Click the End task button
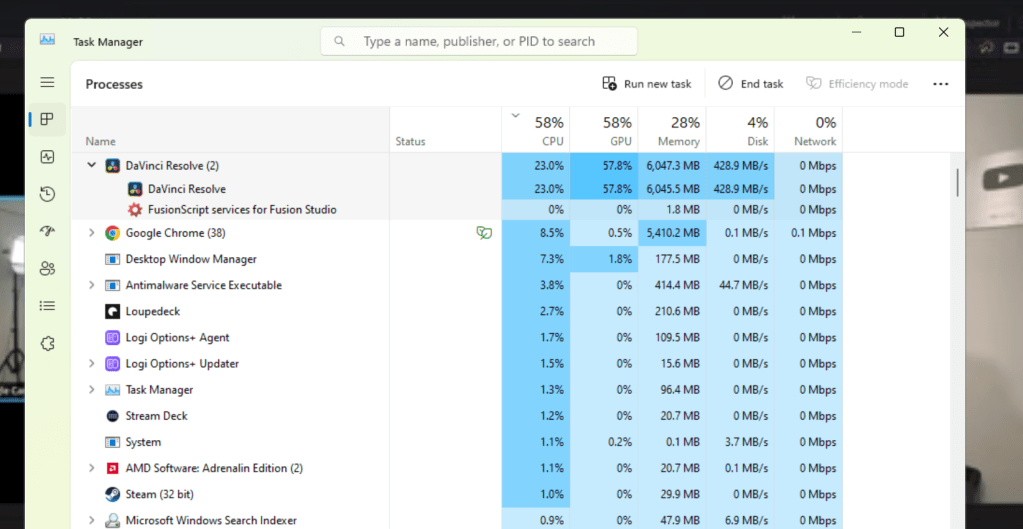This screenshot has width=1023, height=529. tap(751, 83)
